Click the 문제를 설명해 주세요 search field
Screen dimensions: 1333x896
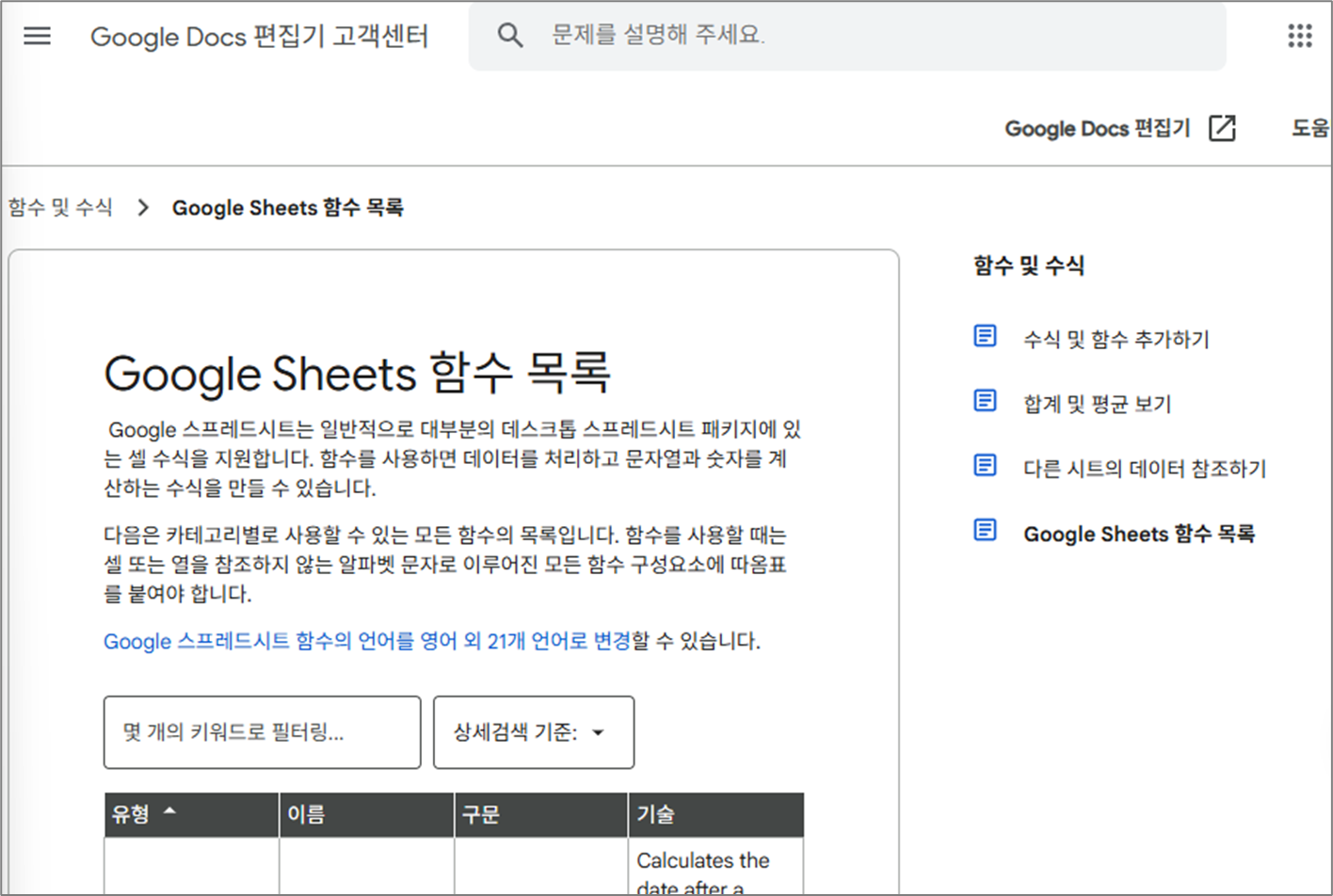pyautogui.click(x=847, y=36)
